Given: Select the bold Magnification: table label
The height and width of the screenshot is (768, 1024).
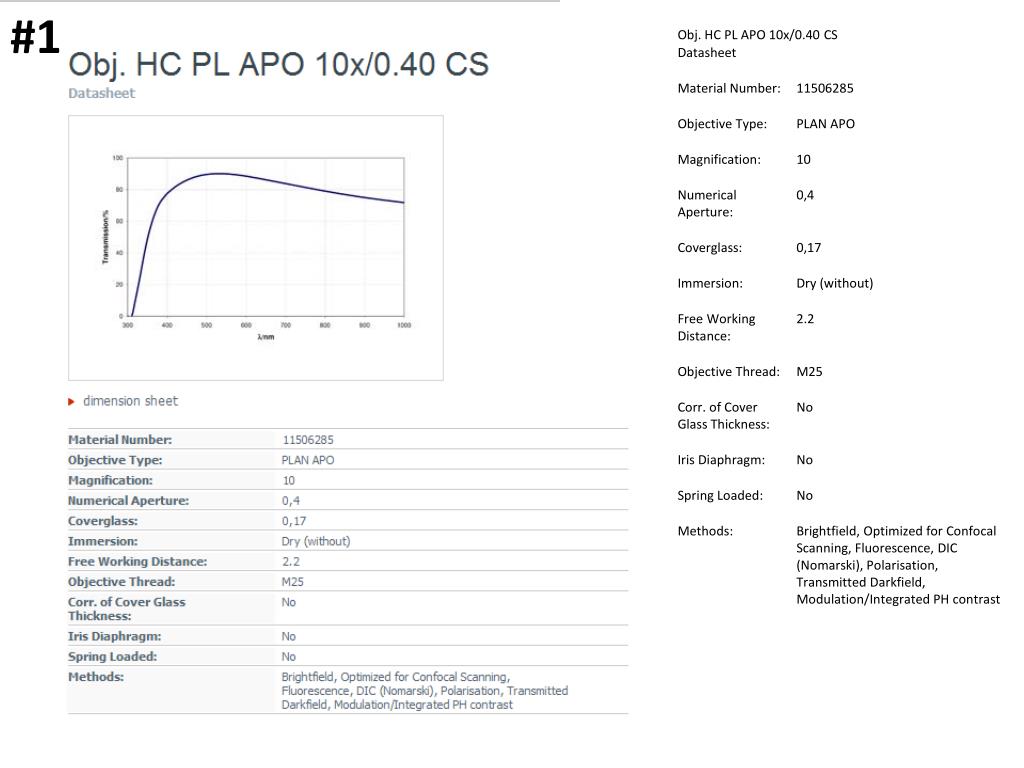Looking at the screenshot, I should point(110,481).
